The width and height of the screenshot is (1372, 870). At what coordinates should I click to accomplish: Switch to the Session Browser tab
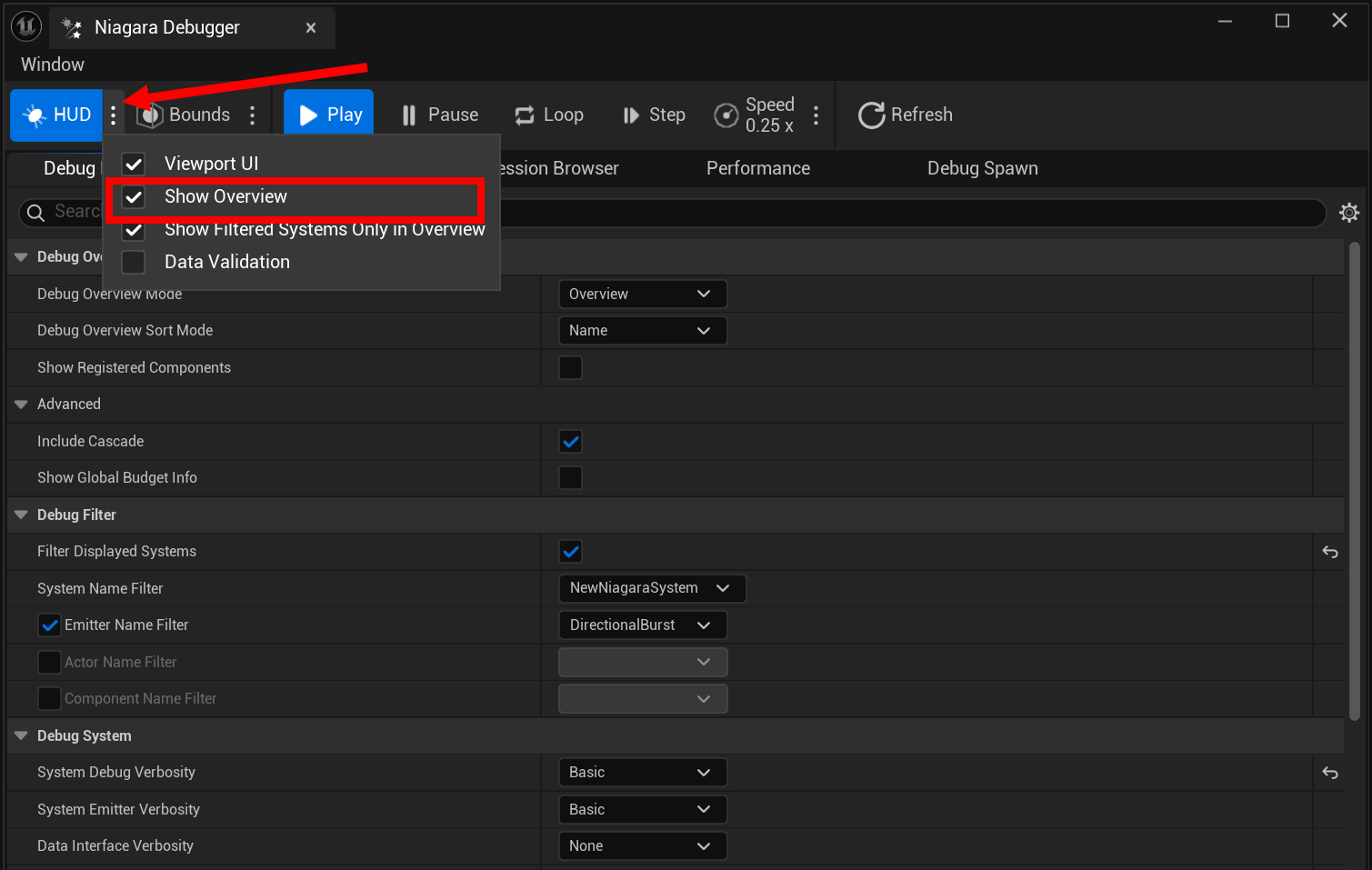(x=559, y=168)
